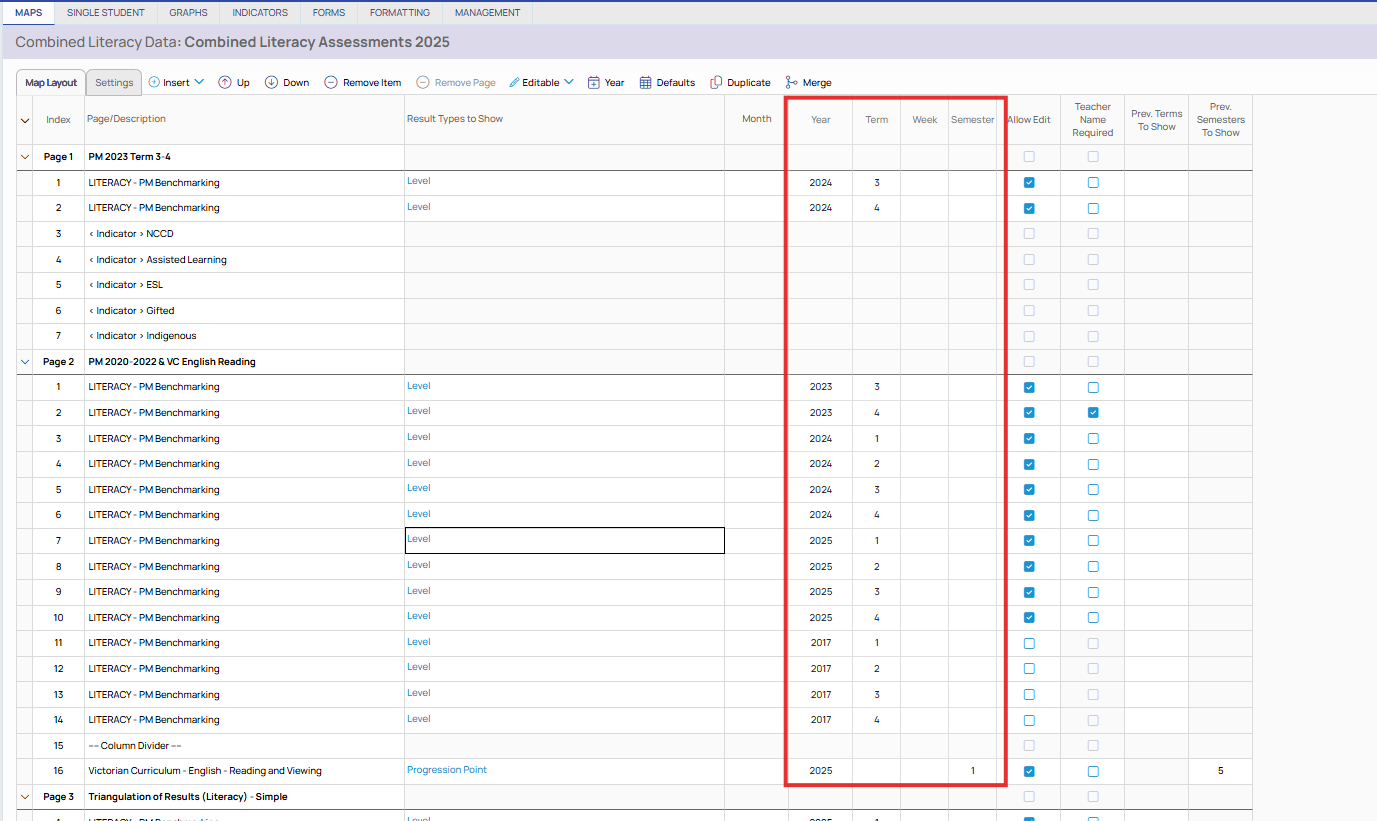This screenshot has width=1377, height=821.
Task: Enable Teacher Name Required for 2024 Term 1 row
Action: coord(1093,439)
